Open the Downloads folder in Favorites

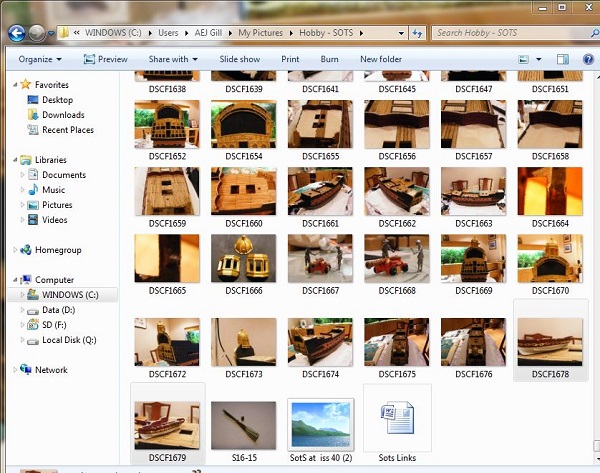click(62, 115)
